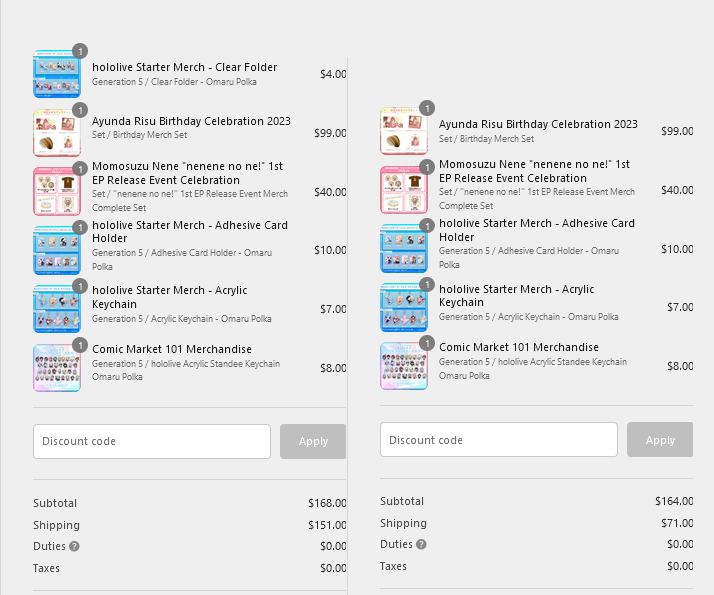This screenshot has height=595, width=714.
Task: Click $8.00 price in right cart
Action: click(x=680, y=366)
